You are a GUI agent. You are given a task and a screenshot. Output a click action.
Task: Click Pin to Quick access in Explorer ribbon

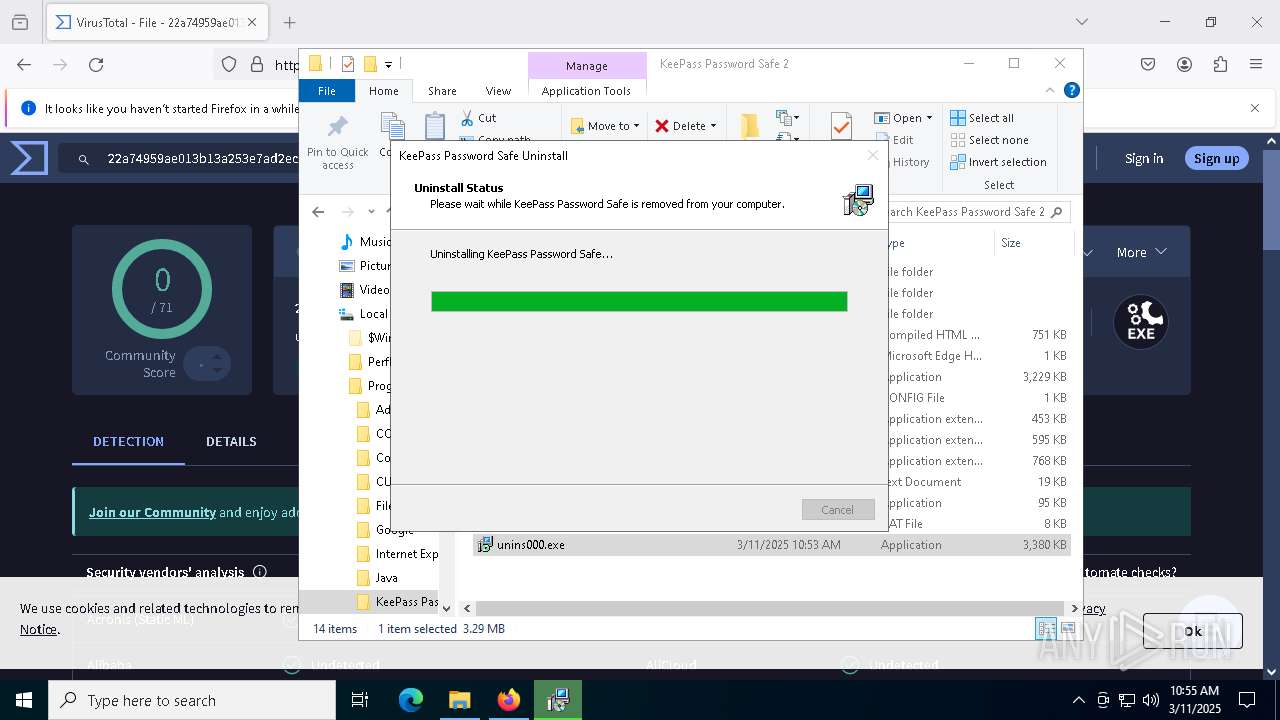[x=338, y=141]
